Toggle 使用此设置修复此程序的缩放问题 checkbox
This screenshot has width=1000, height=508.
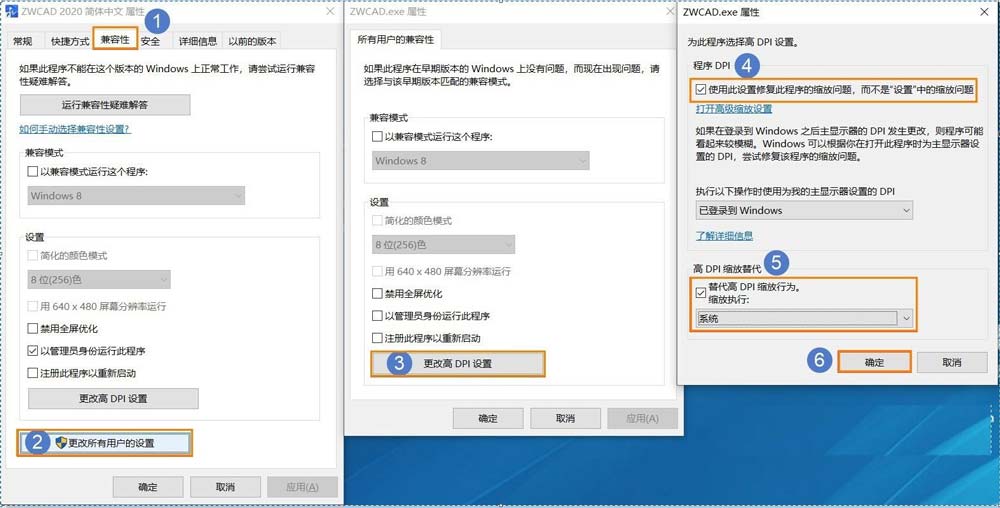701,90
